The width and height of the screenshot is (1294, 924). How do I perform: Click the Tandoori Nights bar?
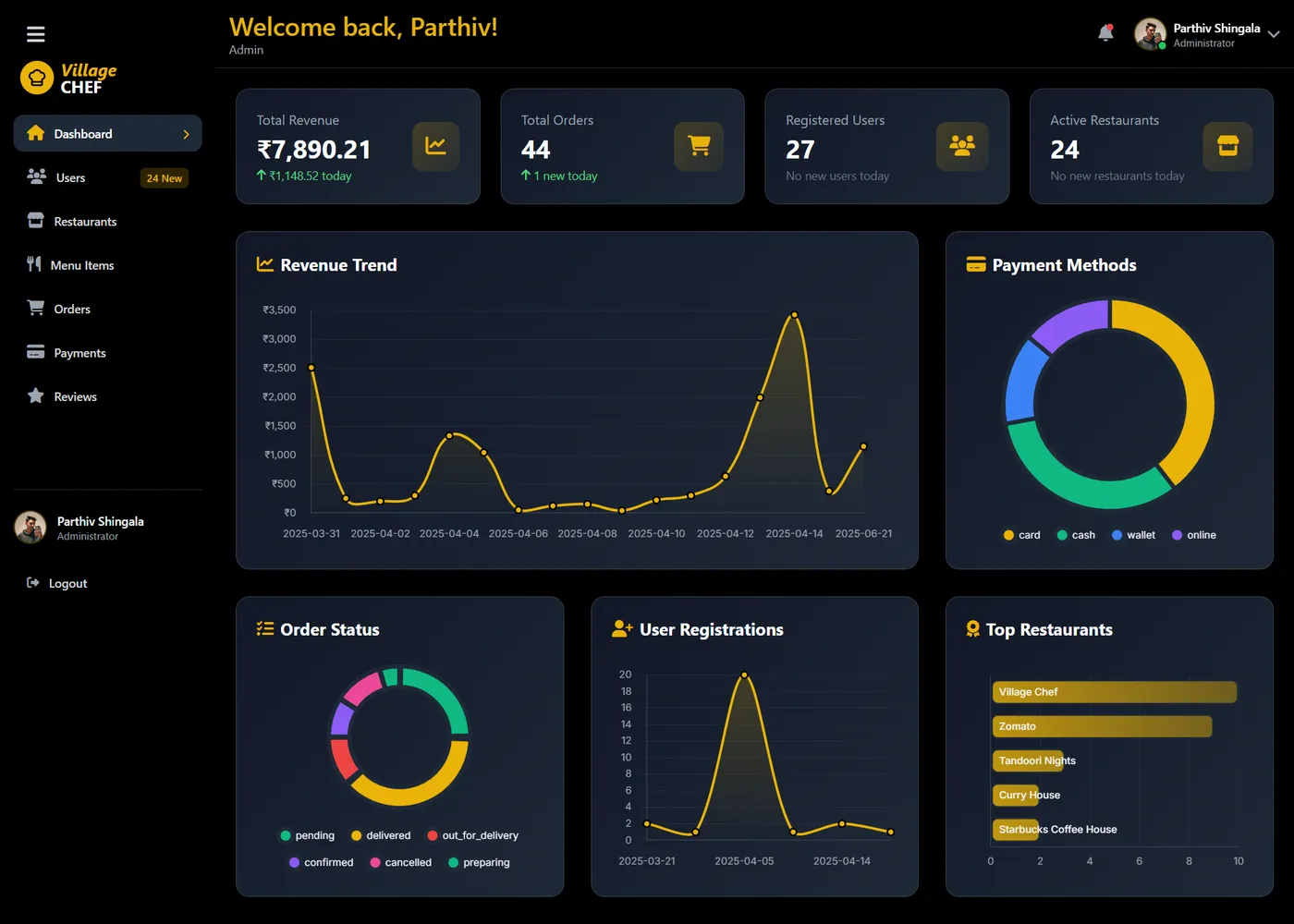pyautogui.click(x=1028, y=760)
